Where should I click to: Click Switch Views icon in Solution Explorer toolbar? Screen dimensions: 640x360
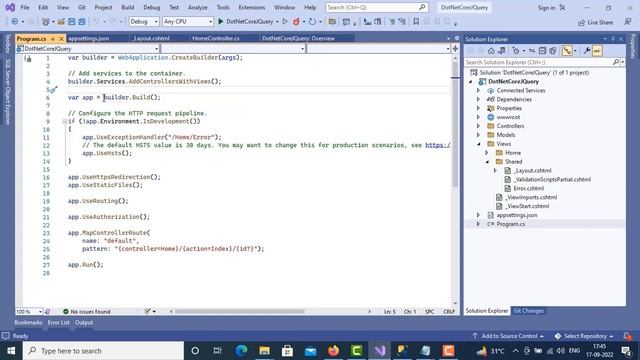(x=502, y=51)
